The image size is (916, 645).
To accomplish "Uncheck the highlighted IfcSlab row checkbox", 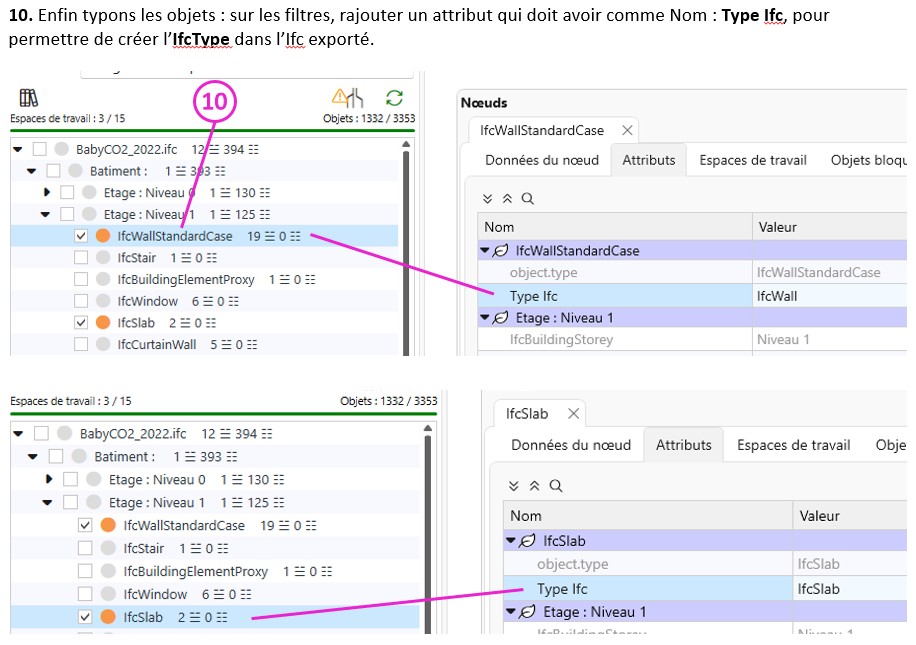I will pyautogui.click(x=85, y=617).
